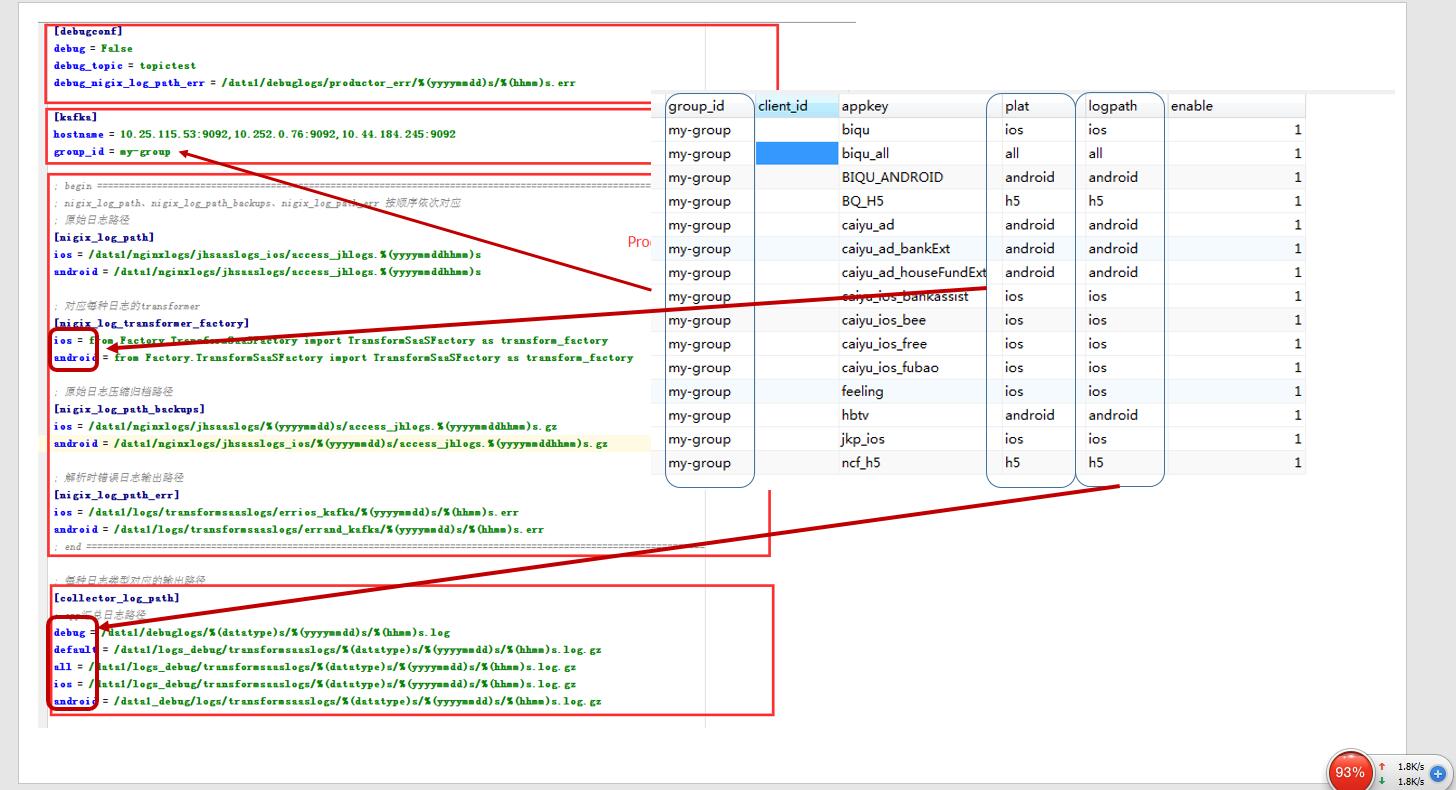Click the plat column header
The width and height of the screenshot is (1456, 790).
click(x=1017, y=106)
